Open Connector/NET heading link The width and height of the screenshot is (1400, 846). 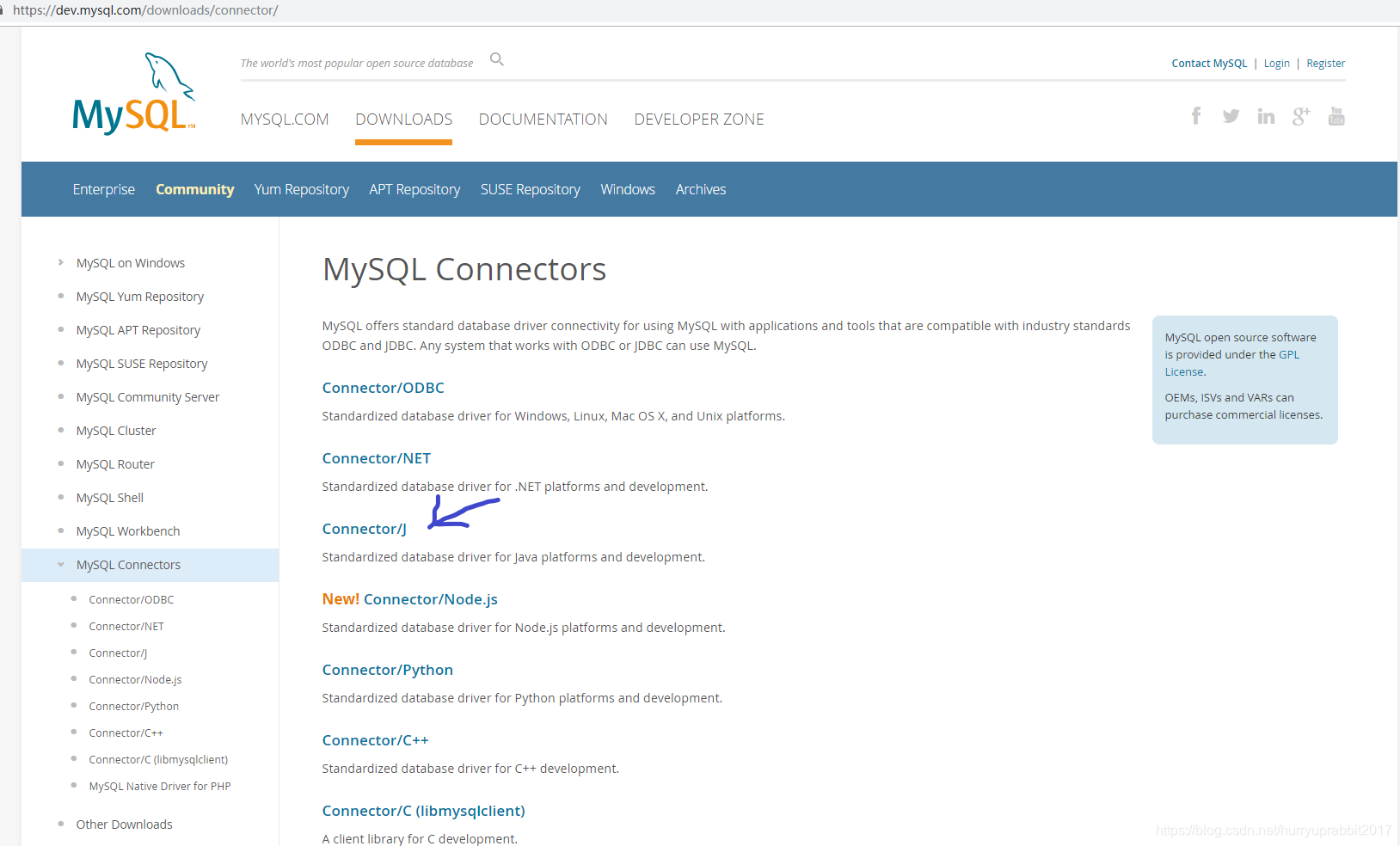(x=377, y=458)
